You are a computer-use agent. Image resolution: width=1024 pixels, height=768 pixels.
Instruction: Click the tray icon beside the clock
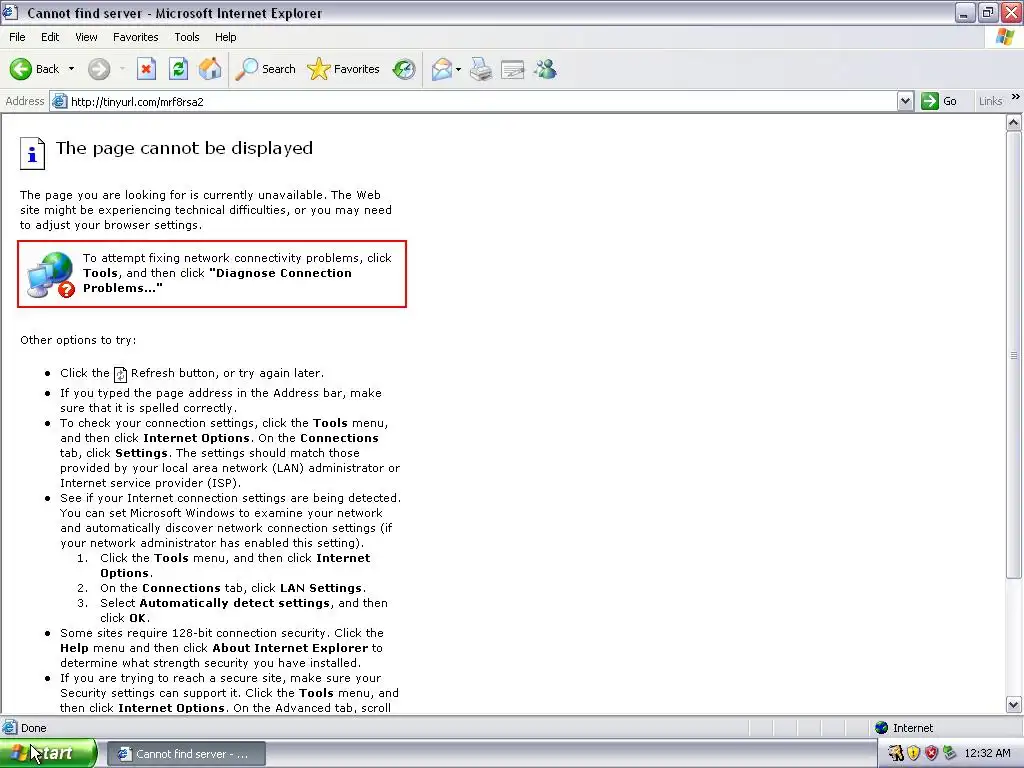tap(950, 754)
